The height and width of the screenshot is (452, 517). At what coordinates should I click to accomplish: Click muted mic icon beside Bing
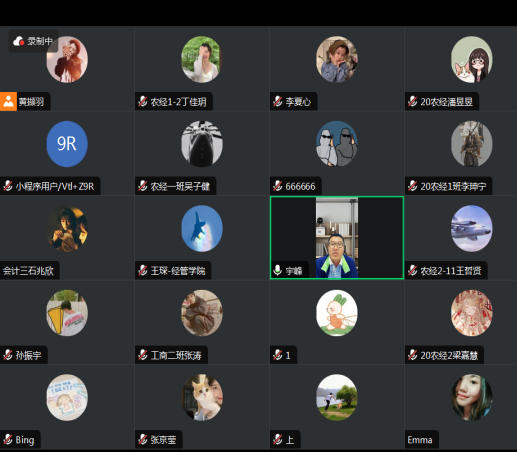pos(8,440)
